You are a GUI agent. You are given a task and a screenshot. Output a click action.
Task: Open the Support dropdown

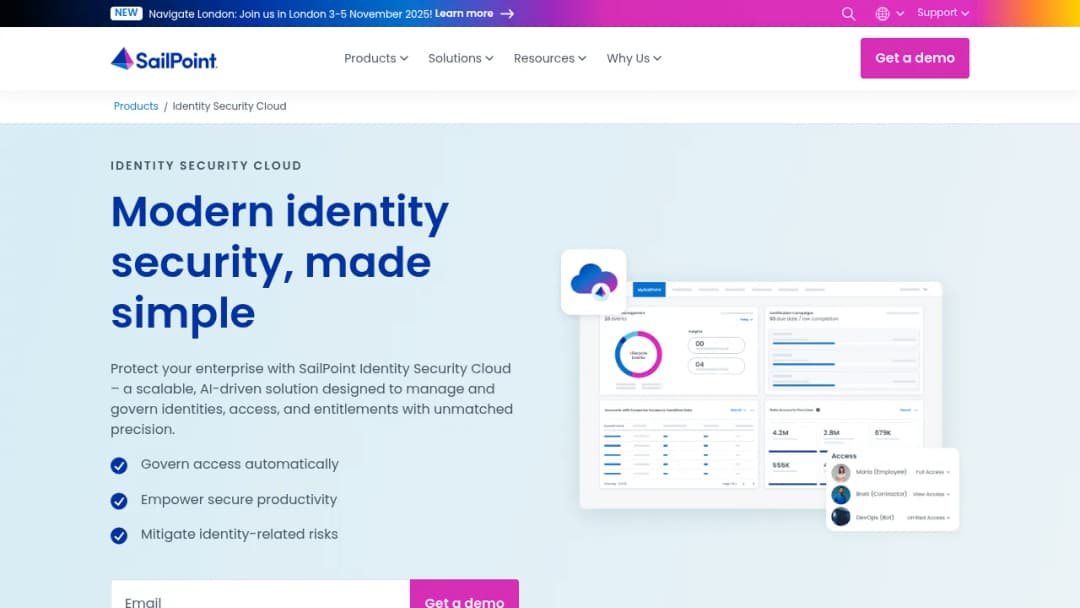click(x=943, y=13)
